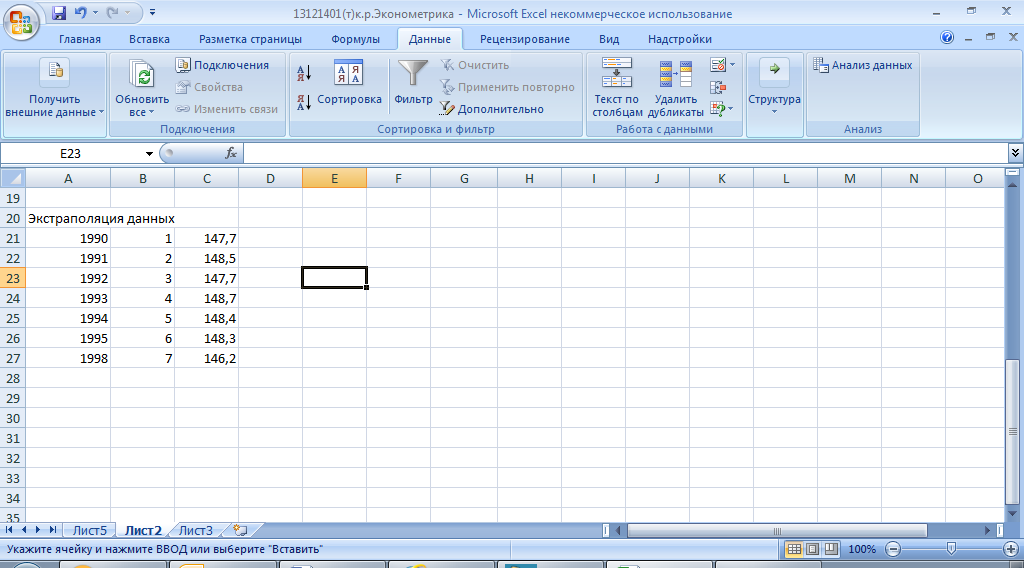Click the Консолидация consolidate icon
This screenshot has height=568, width=1024.
(x=718, y=87)
